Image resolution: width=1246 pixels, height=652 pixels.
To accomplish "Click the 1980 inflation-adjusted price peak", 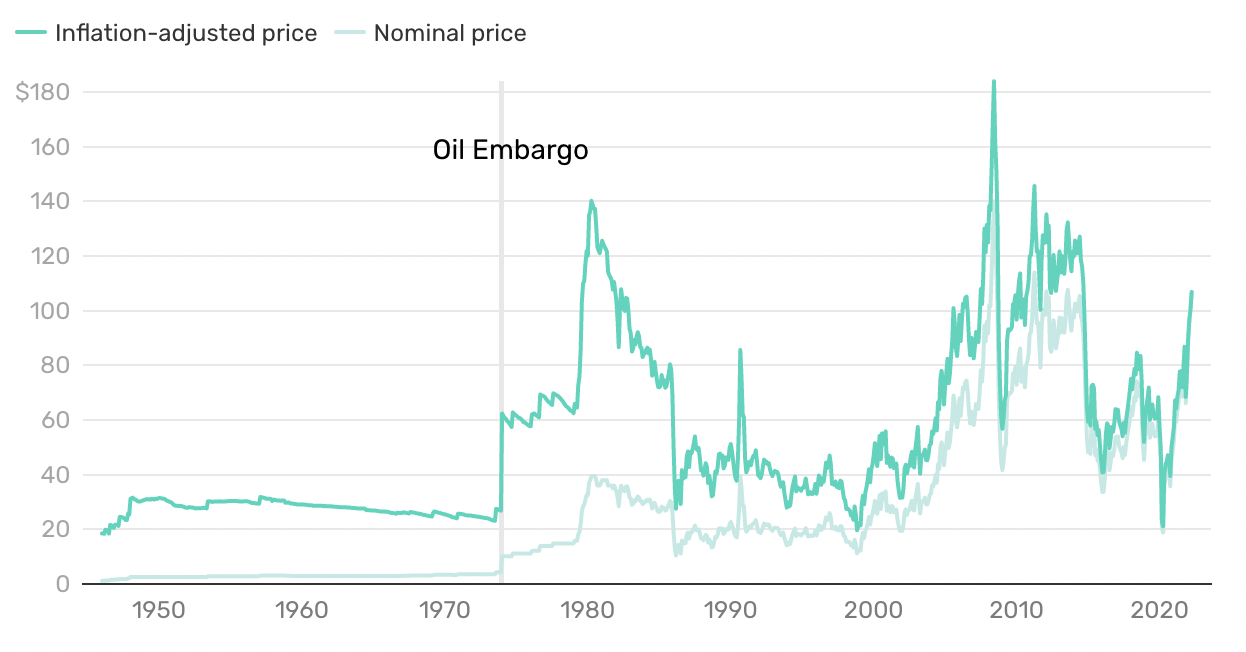I will coord(591,202).
